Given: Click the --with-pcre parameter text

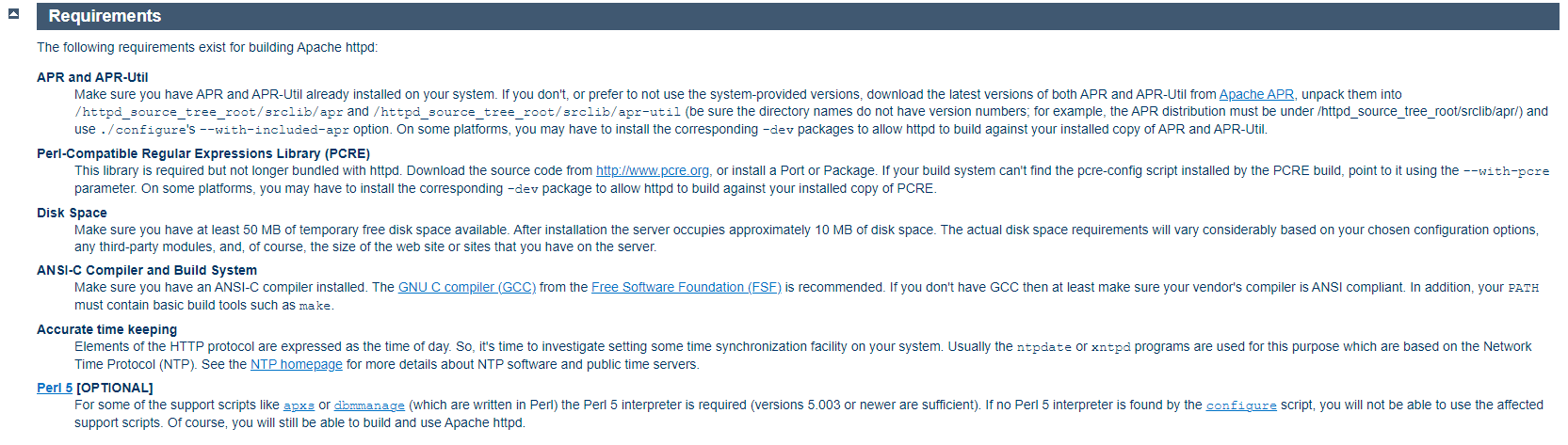Looking at the screenshot, I should pos(1506,171).
